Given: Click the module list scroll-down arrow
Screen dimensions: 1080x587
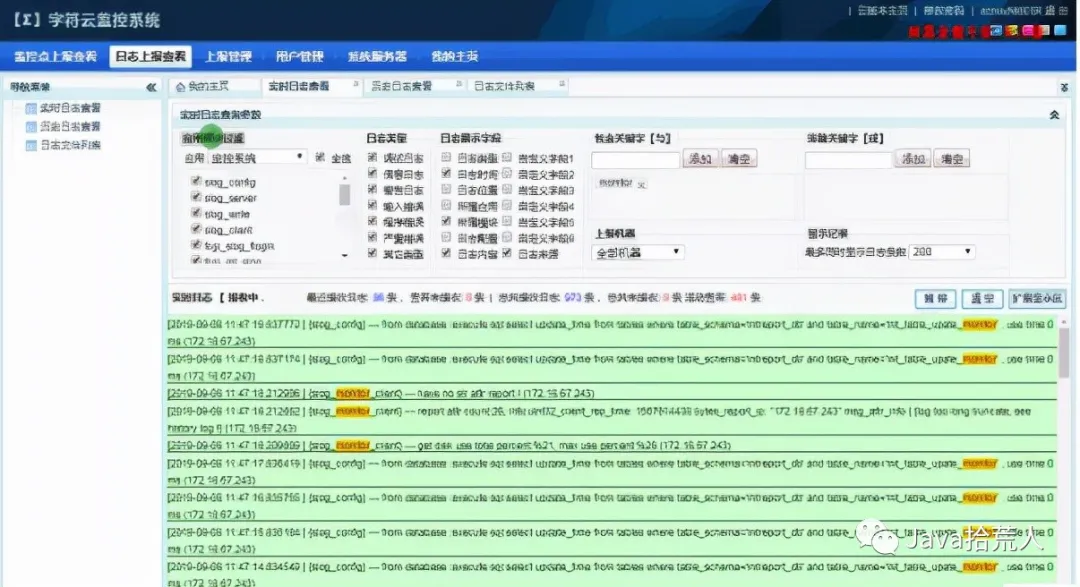Looking at the screenshot, I should [344, 256].
